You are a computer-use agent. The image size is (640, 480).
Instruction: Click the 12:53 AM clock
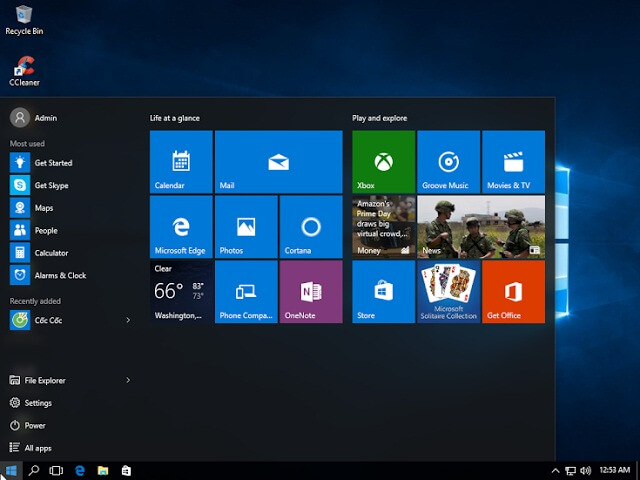click(x=615, y=470)
